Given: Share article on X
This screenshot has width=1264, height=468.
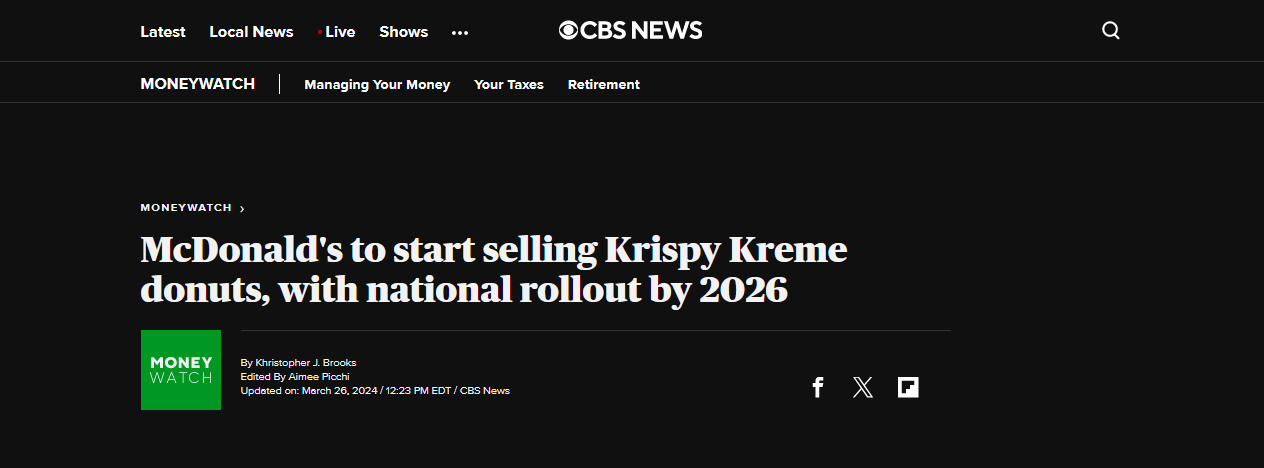Looking at the screenshot, I should click(x=863, y=387).
